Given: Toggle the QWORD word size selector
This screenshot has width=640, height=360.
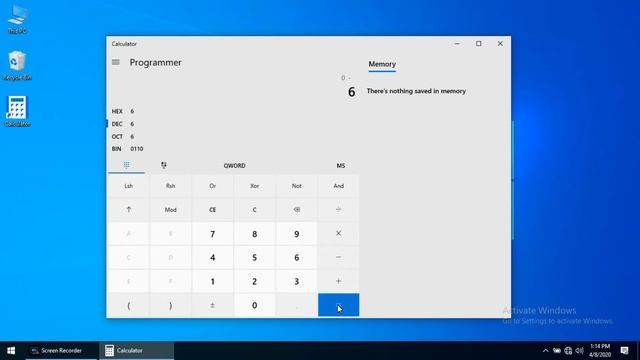Looking at the screenshot, I should coord(234,165).
